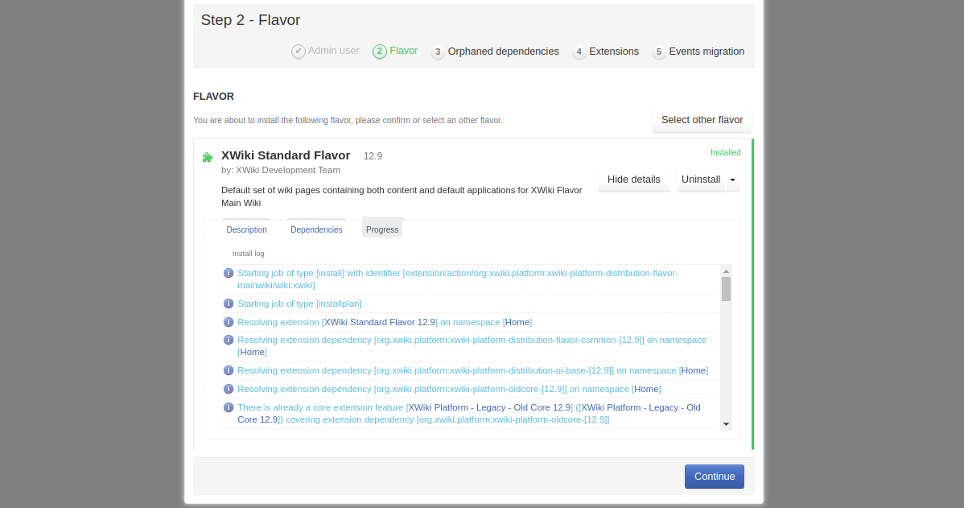This screenshot has height=508, width=964.
Task: Click info icon beside 'There is already a core extension' entry
Action: coord(228,408)
